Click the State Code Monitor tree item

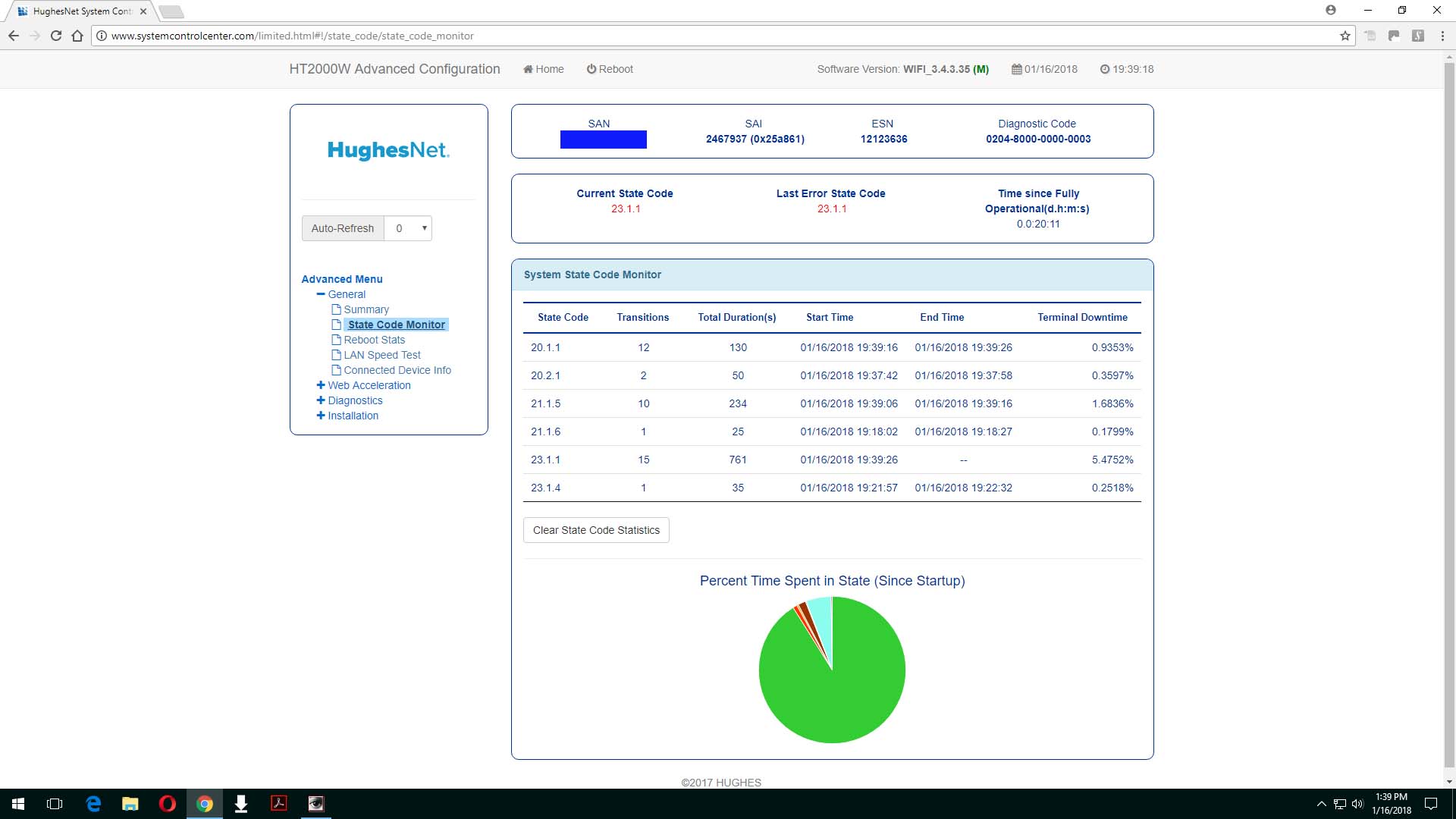(x=396, y=324)
